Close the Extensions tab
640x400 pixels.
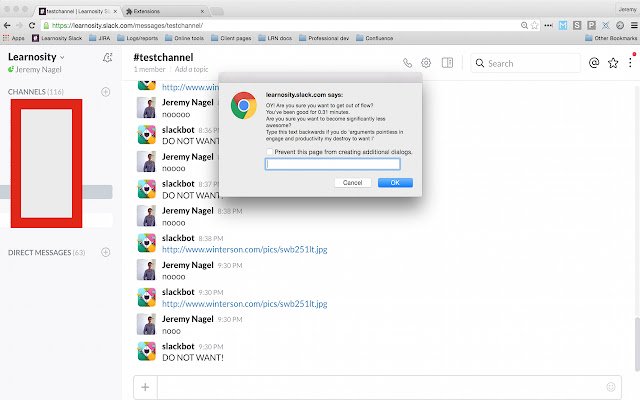(x=202, y=11)
